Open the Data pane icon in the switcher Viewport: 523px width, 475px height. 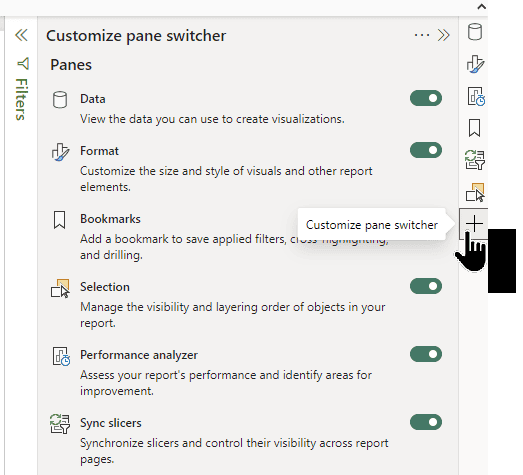tap(474, 32)
